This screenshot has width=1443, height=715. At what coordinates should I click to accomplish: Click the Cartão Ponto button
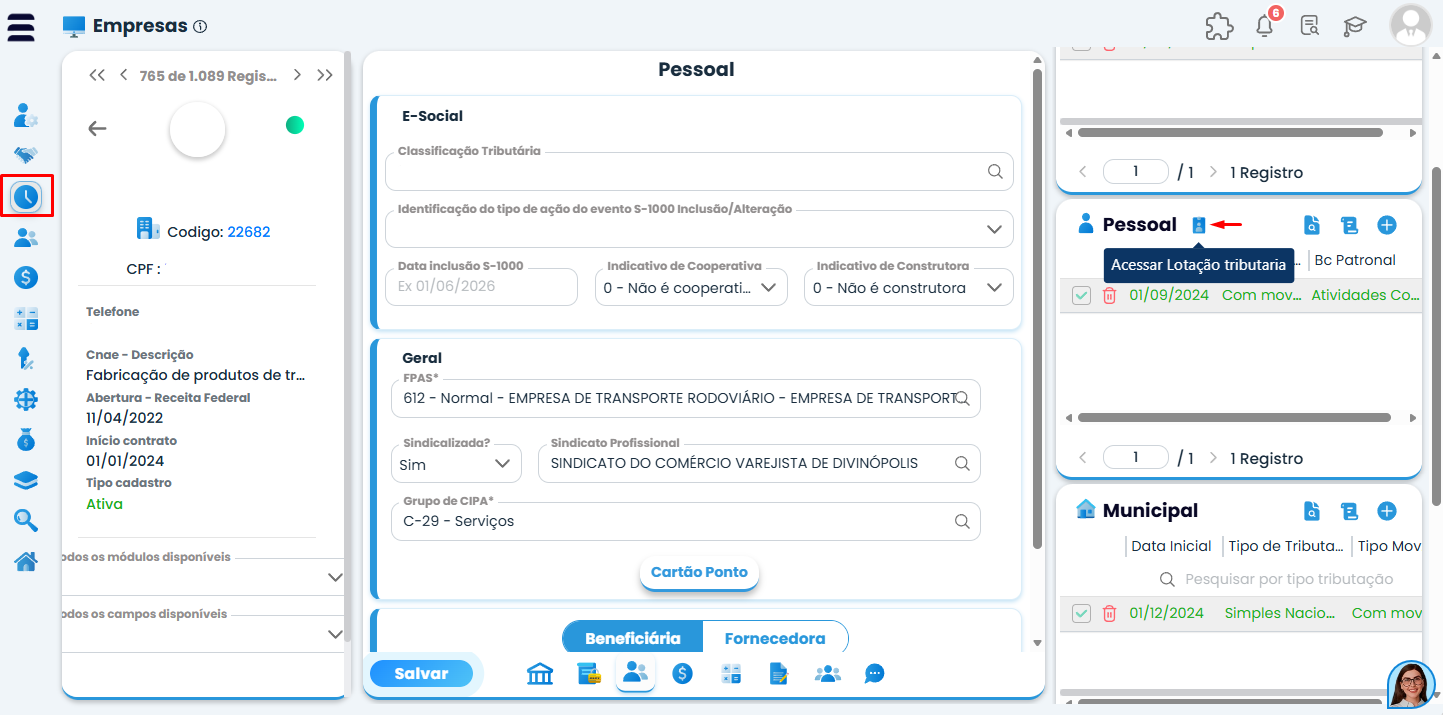click(699, 573)
